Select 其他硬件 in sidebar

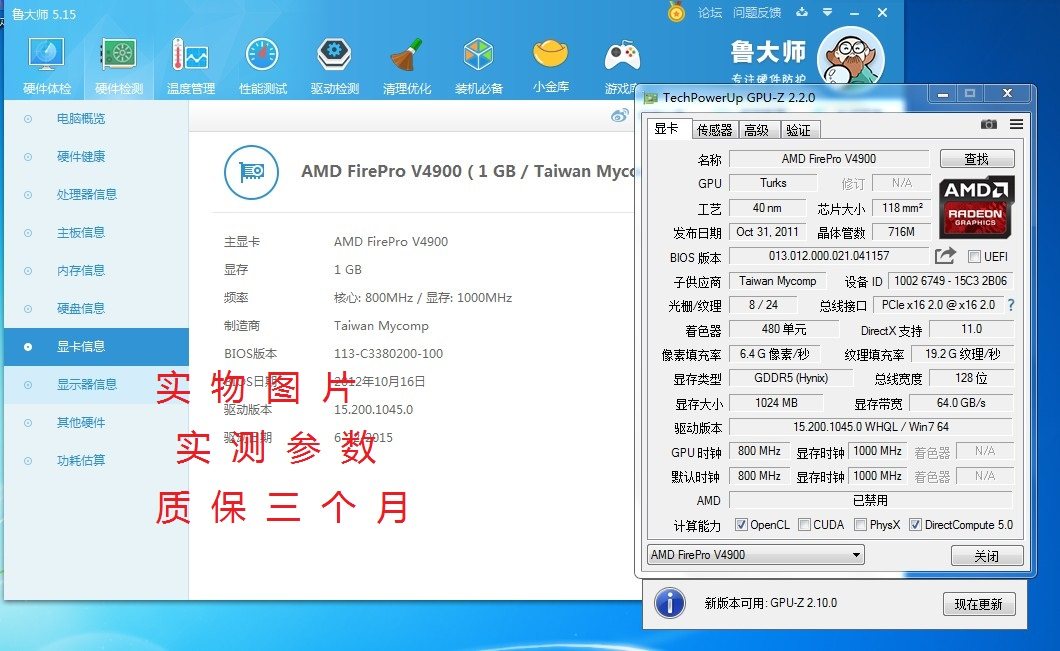[x=96, y=423]
